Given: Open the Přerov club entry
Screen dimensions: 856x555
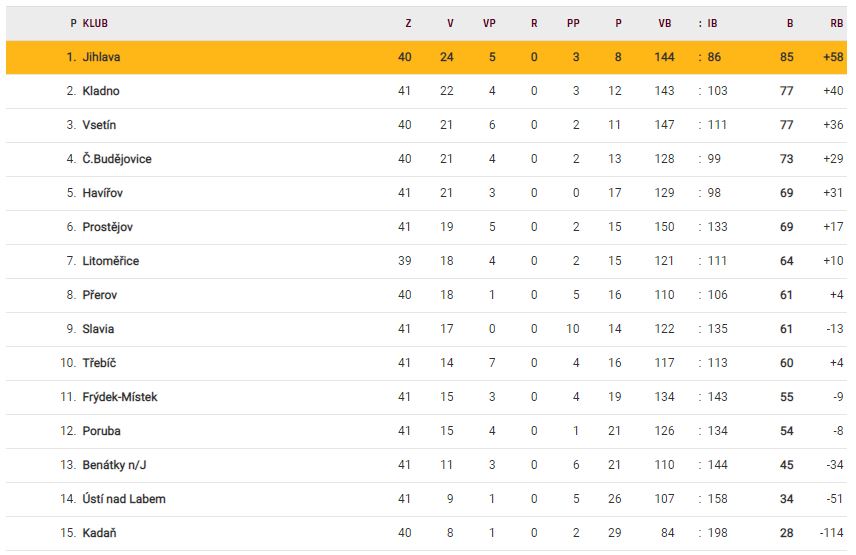Looking at the screenshot, I should point(100,295).
